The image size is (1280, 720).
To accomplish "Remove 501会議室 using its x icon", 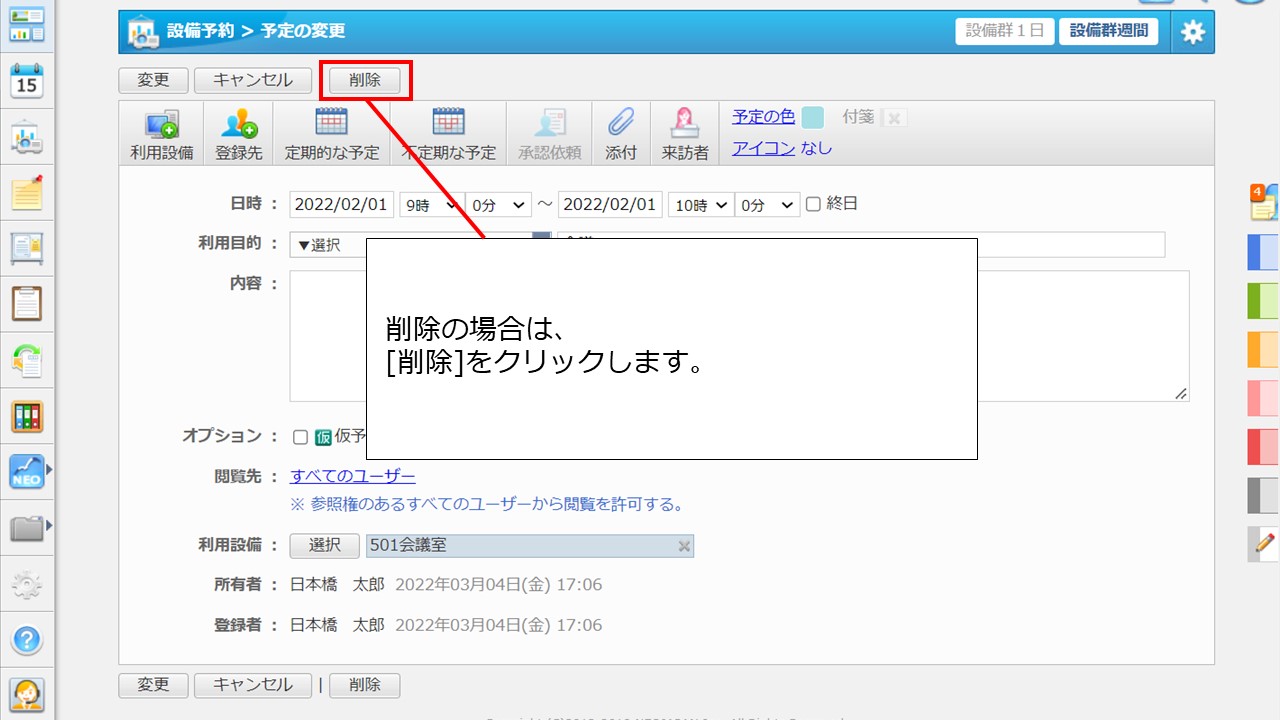I will [x=684, y=546].
